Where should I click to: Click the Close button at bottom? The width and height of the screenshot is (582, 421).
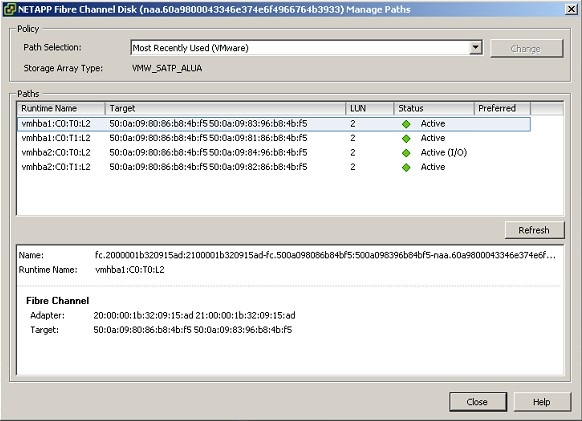pos(478,402)
